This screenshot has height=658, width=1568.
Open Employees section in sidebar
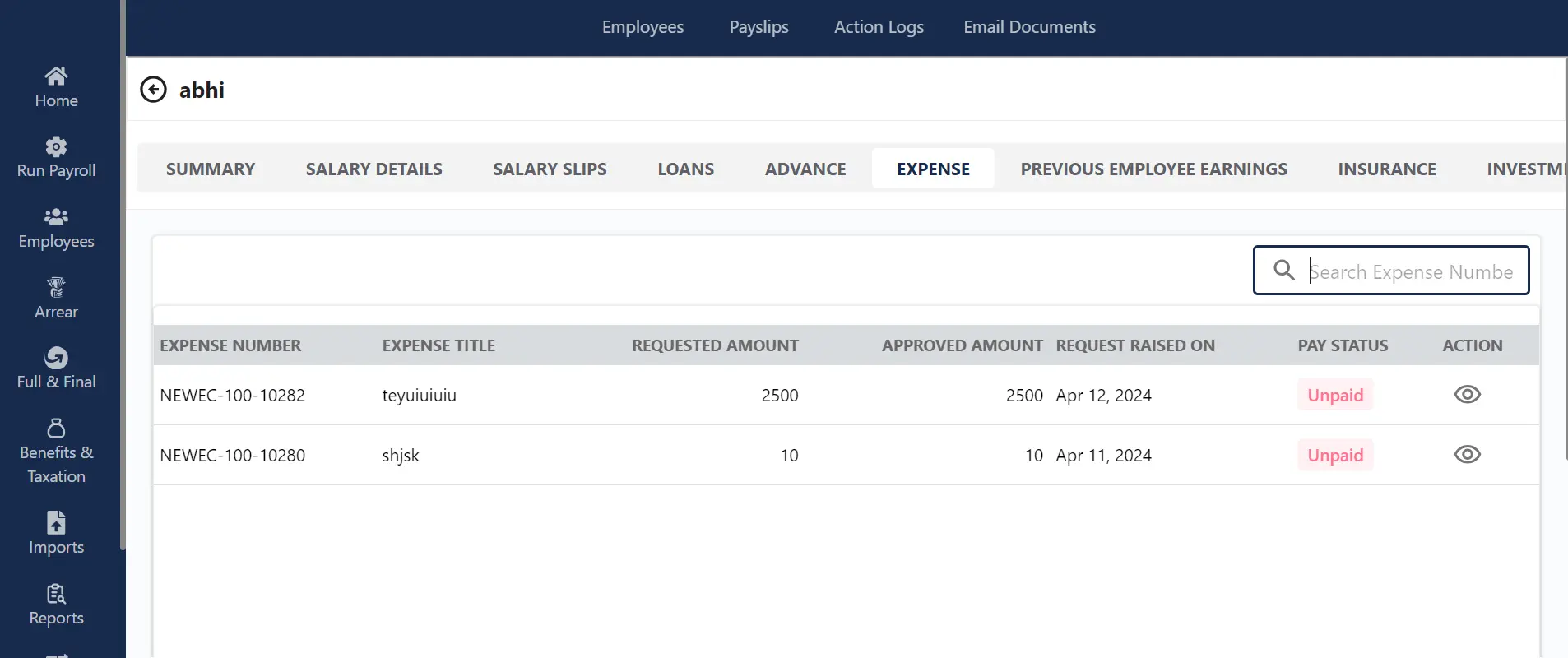point(56,229)
